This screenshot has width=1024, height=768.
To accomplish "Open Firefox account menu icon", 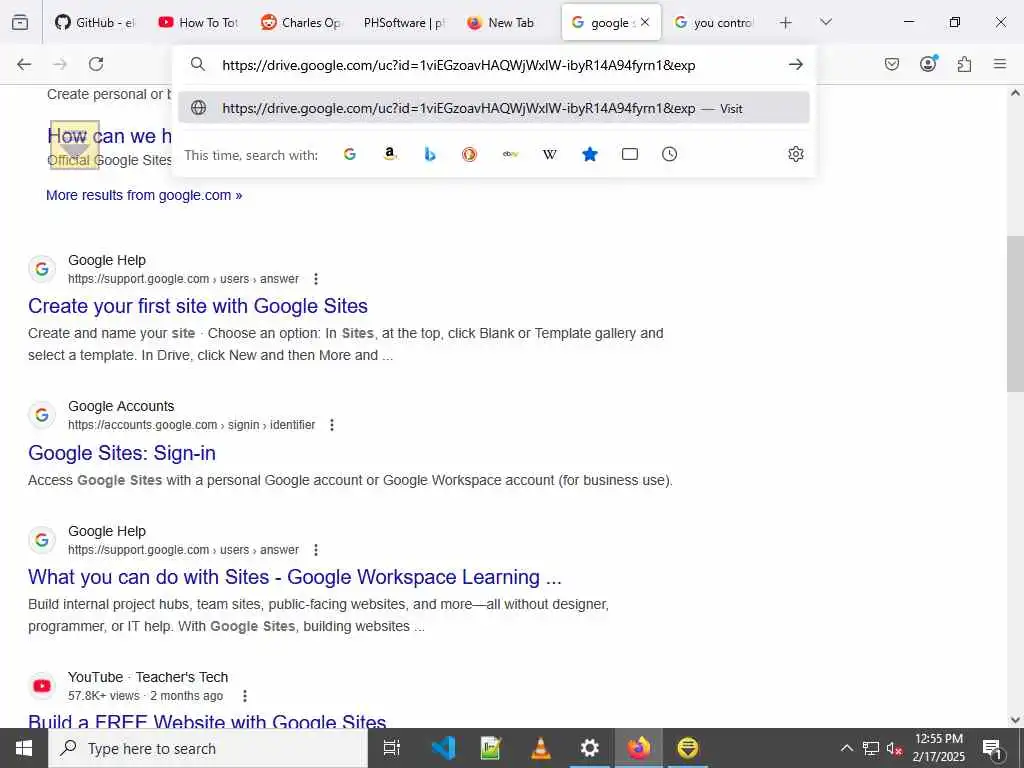I will pyautogui.click(x=928, y=63).
